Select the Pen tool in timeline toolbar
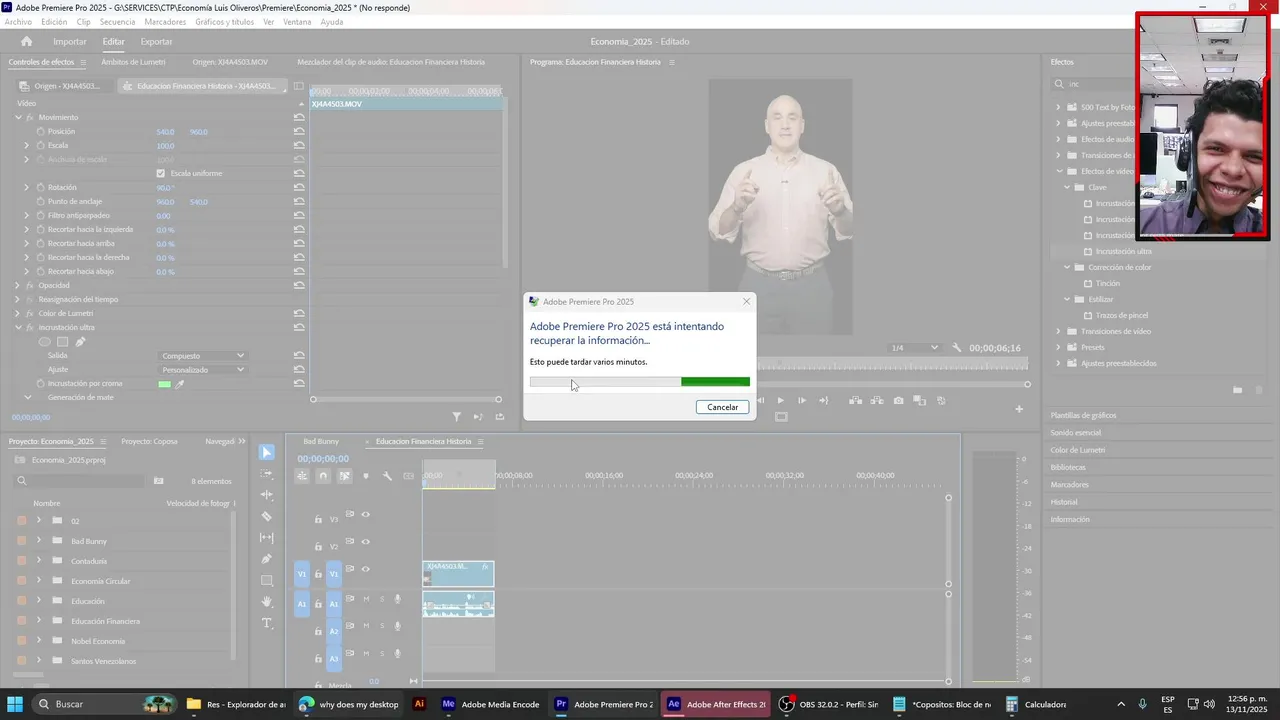 coord(266,559)
